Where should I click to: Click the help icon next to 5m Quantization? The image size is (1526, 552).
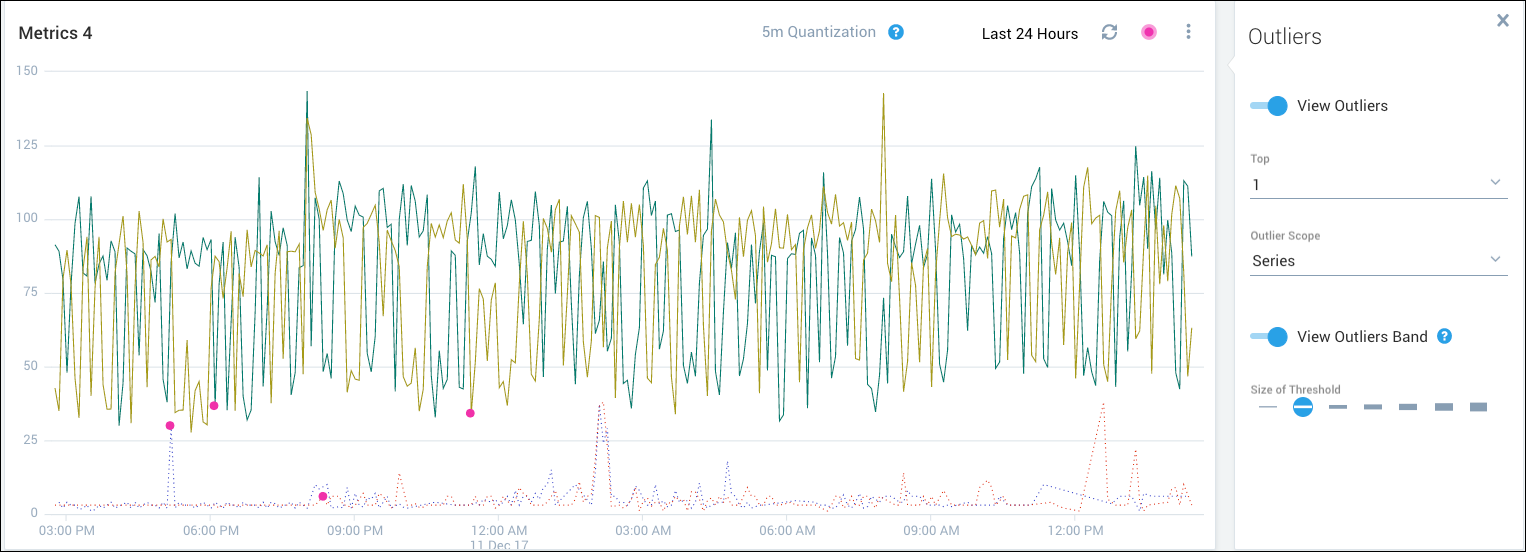click(x=896, y=32)
